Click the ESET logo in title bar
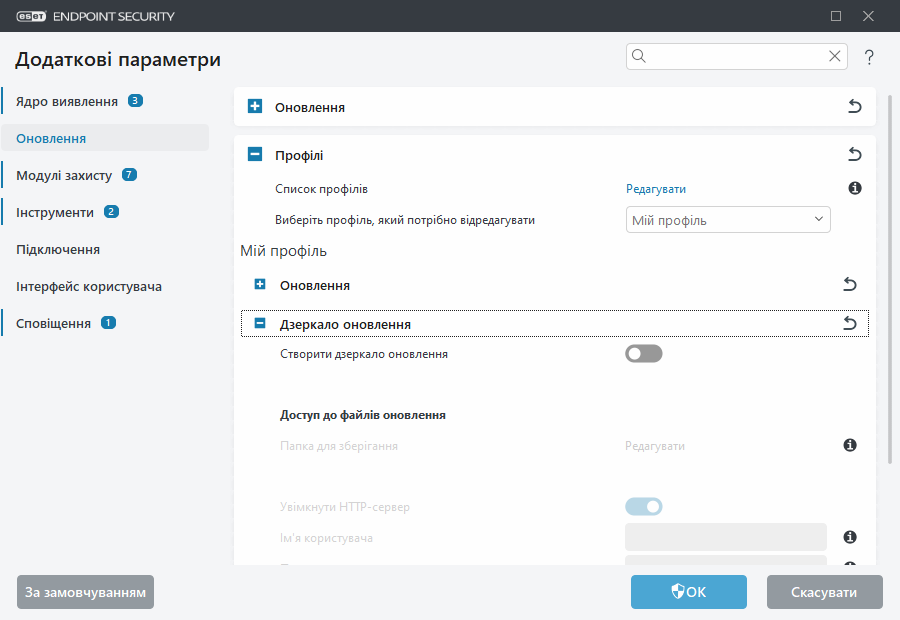The height and width of the screenshot is (620, 900). point(31,16)
